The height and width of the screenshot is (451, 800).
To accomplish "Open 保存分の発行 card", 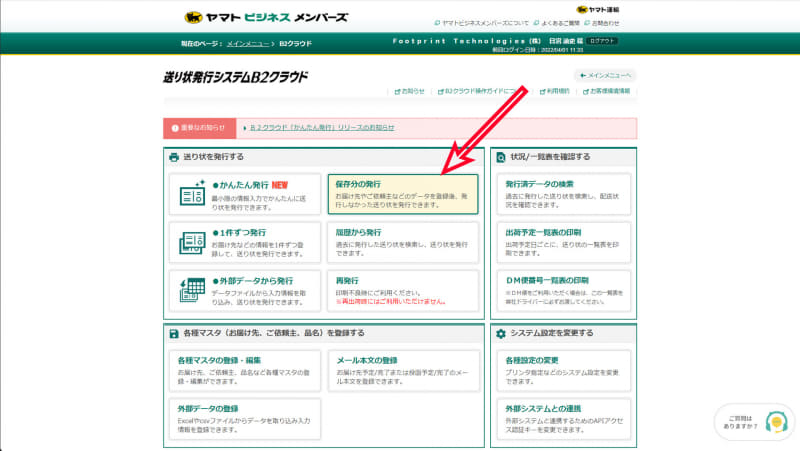I will coord(403,194).
